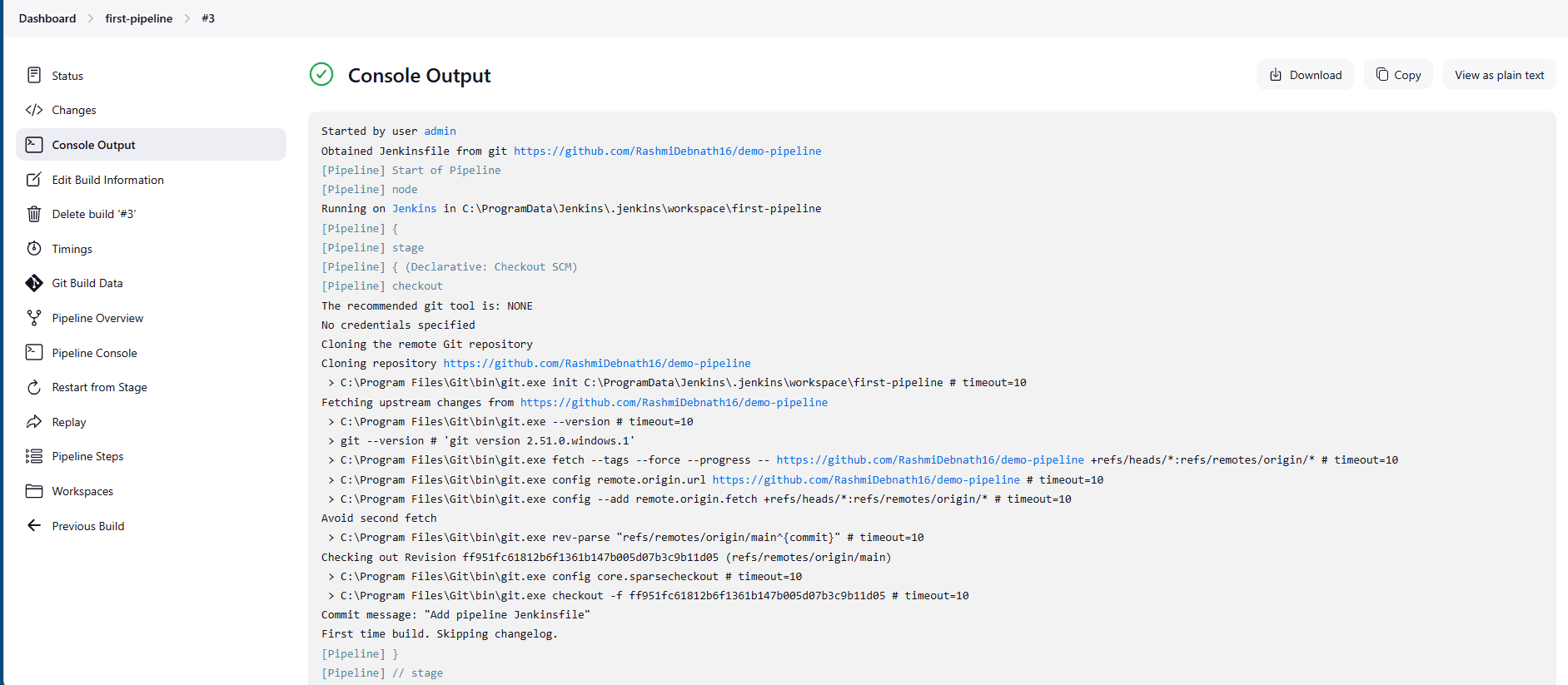Go to Dashboard breadcrumb
This screenshot has width=1568, height=685.
coord(47,18)
